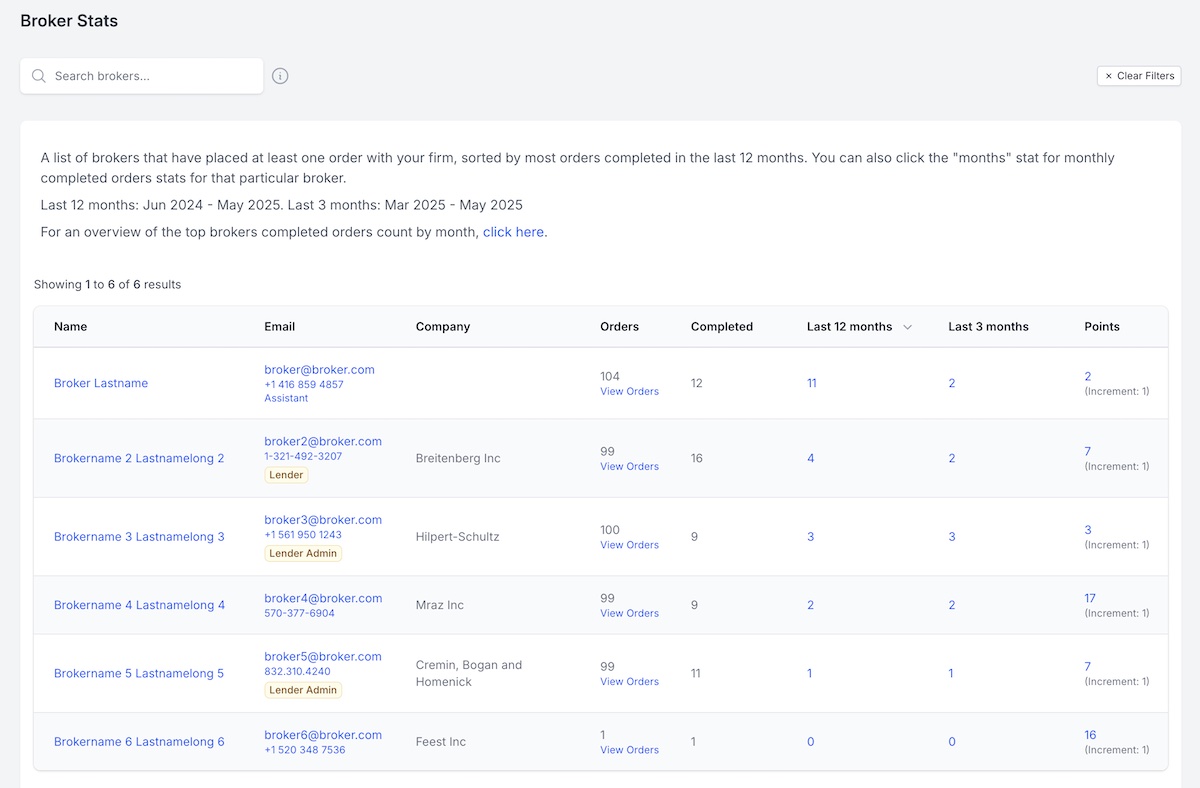Screen dimensions: 1200x788
Task: Open last 3 months stat 1 for Brokername 5
Action: pos(951,673)
